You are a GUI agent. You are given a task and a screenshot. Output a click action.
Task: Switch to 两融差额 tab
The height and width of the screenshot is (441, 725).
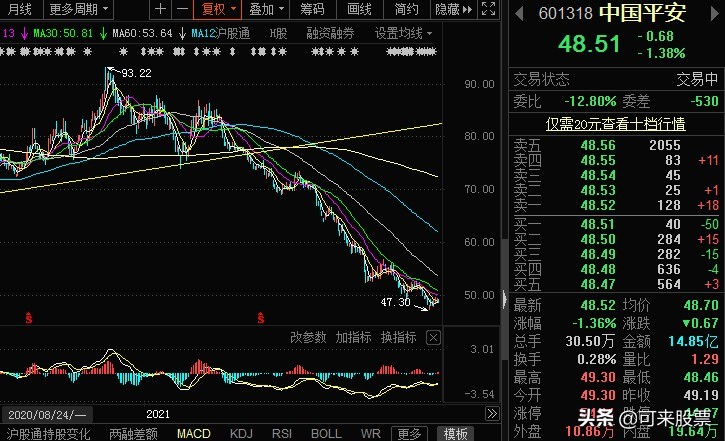coord(133,434)
